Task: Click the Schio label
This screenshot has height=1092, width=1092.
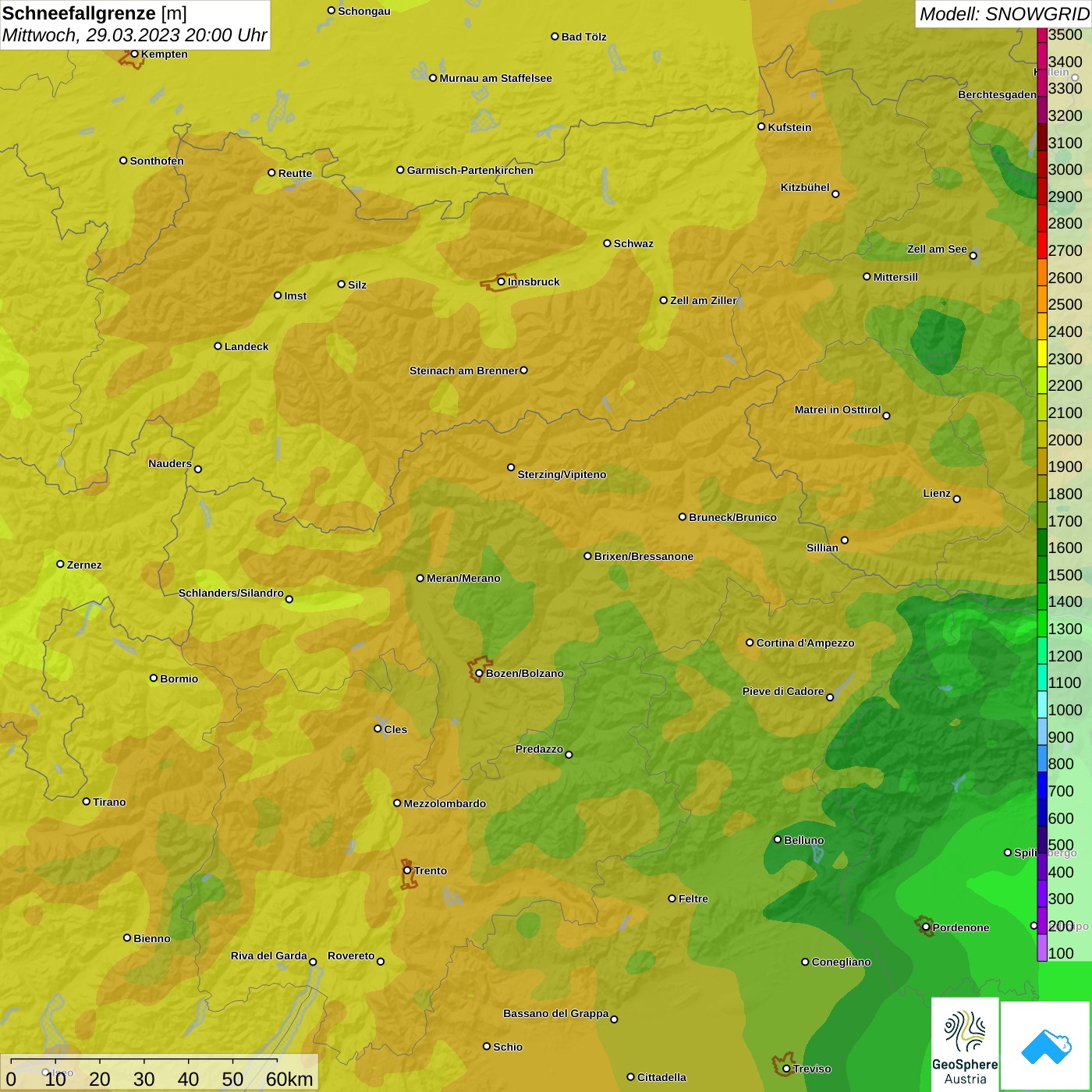Action: click(508, 1047)
